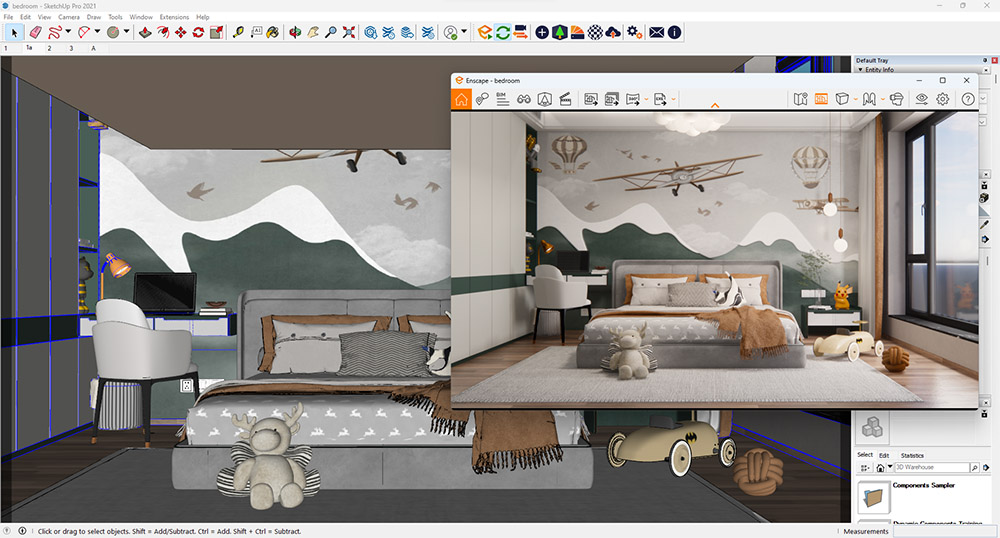Select the Pan hand tool
Image resolution: width=1000 pixels, height=538 pixels.
point(313,32)
